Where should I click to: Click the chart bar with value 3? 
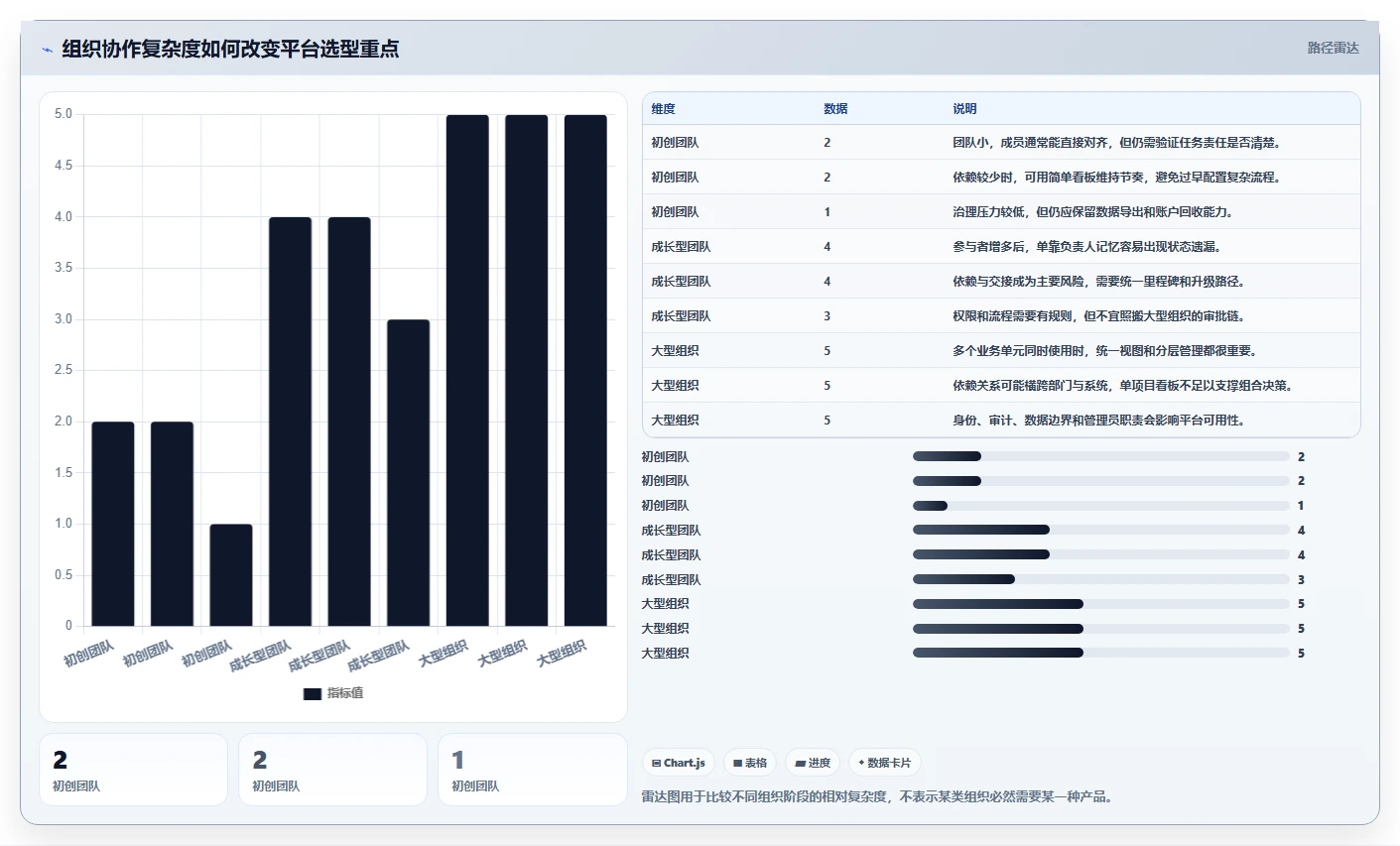pos(409,472)
